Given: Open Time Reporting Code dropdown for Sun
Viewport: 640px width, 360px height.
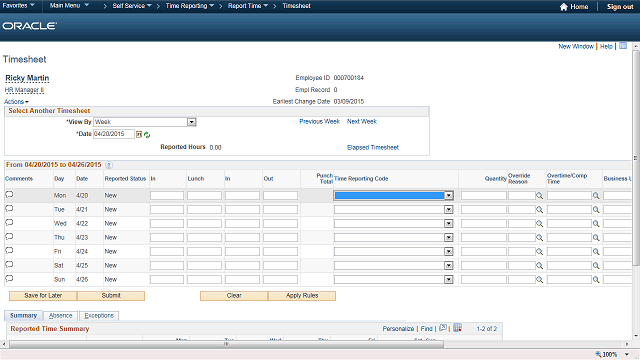Looking at the screenshot, I should click(449, 279).
